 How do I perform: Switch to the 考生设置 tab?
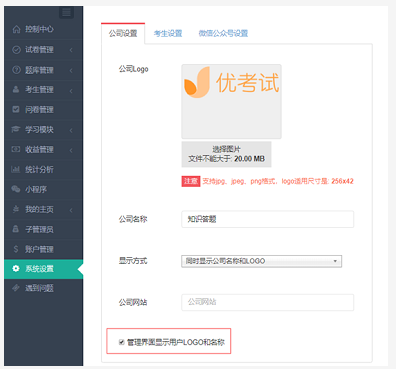(168, 33)
